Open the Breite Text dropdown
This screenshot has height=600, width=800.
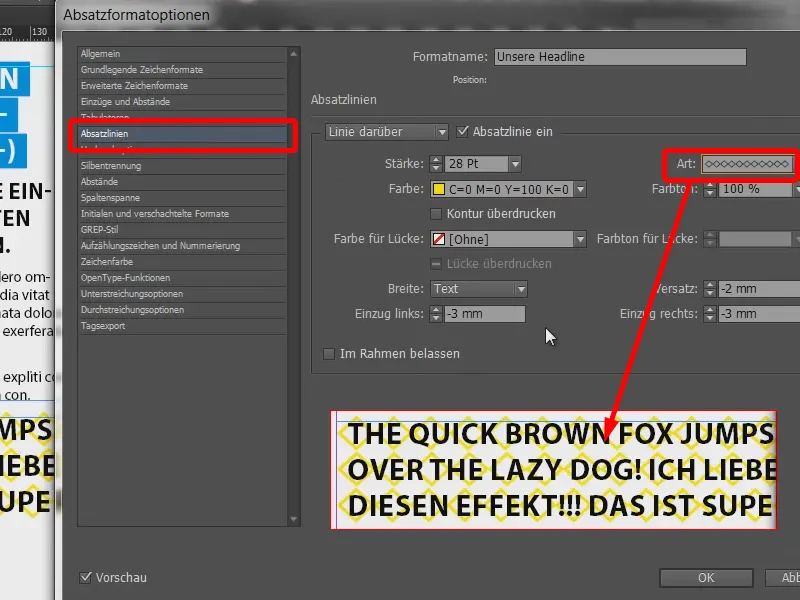pyautogui.click(x=479, y=289)
